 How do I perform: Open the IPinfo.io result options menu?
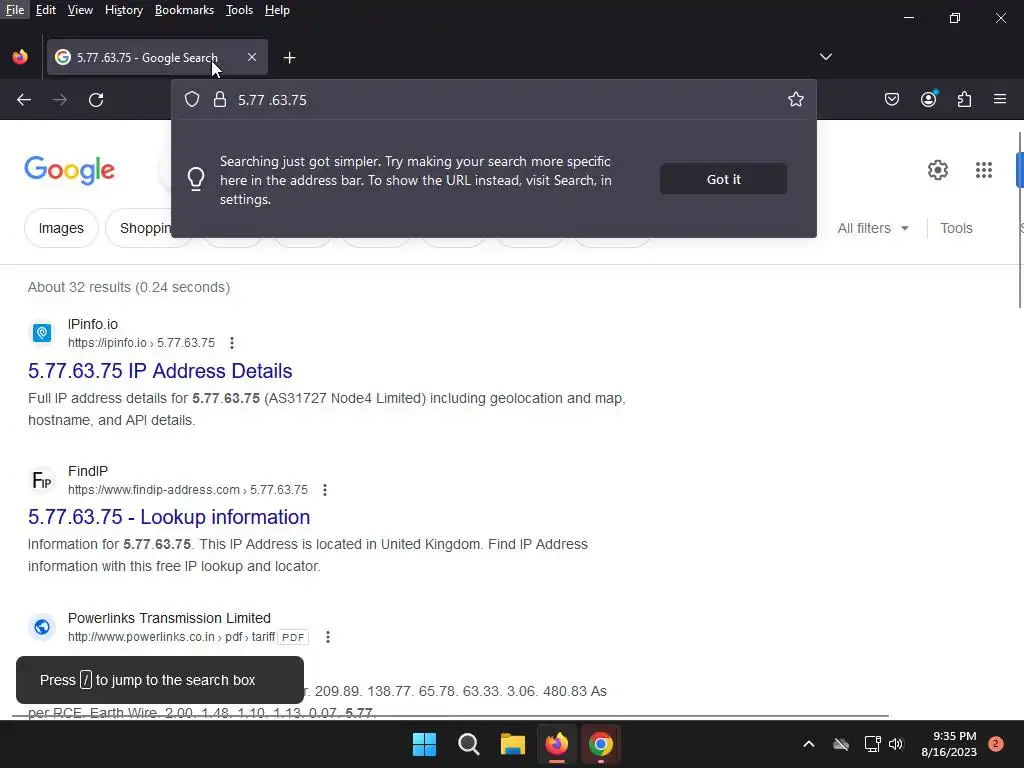tap(232, 343)
